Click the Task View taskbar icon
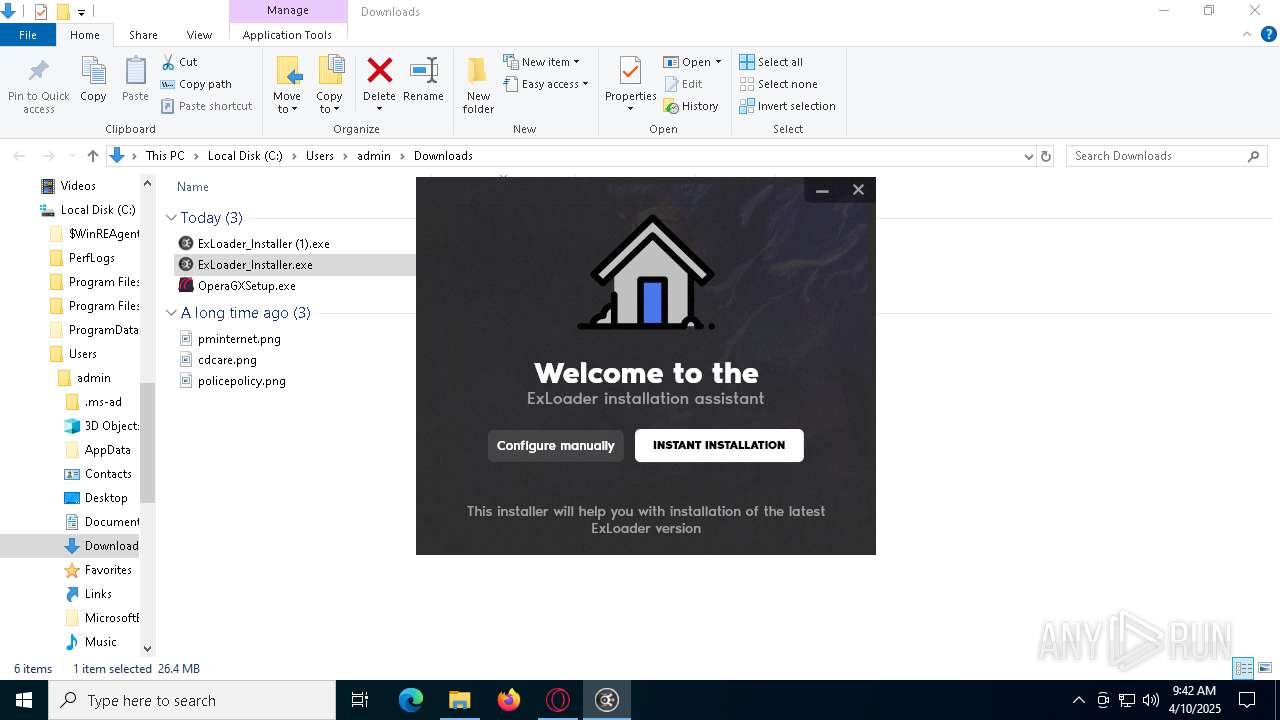 360,700
